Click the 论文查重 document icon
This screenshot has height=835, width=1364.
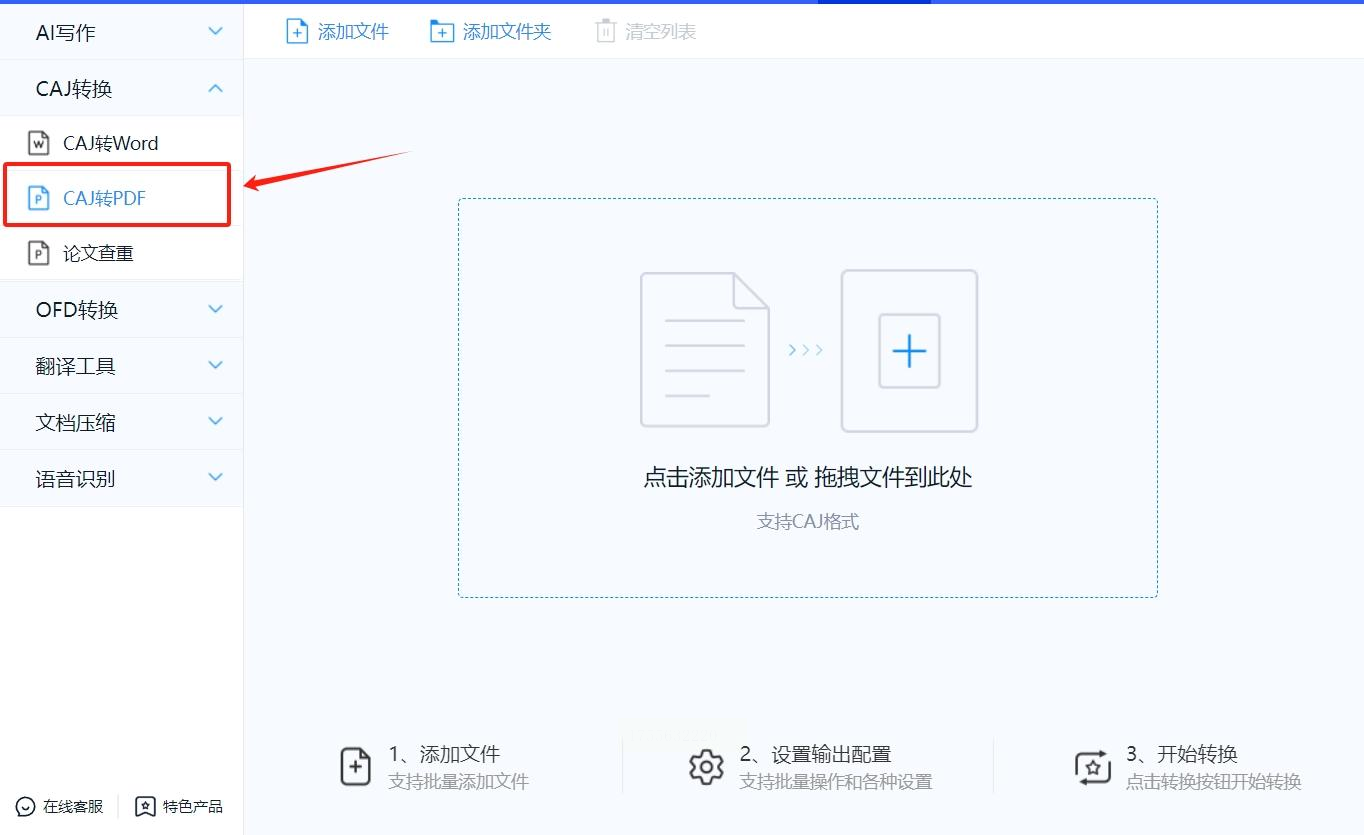(38, 253)
